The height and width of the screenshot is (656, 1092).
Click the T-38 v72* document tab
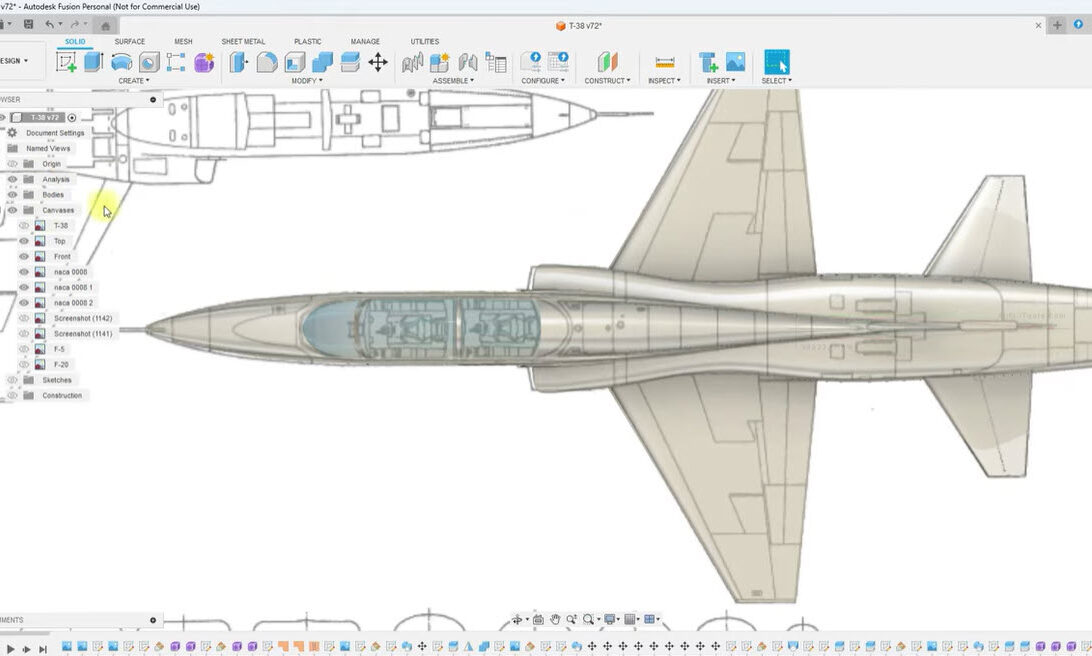(579, 26)
